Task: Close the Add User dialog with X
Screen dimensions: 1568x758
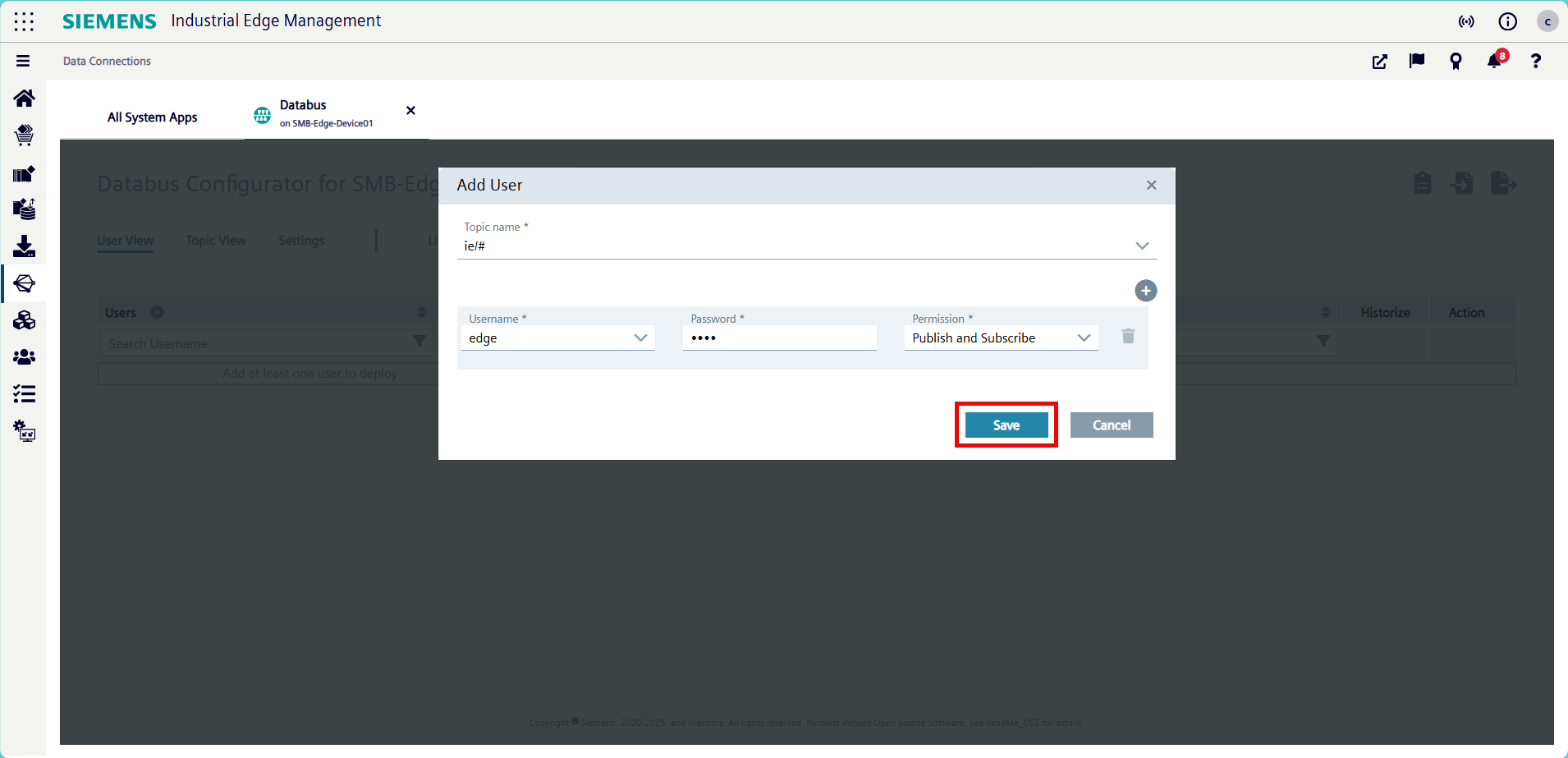Action: (1151, 185)
